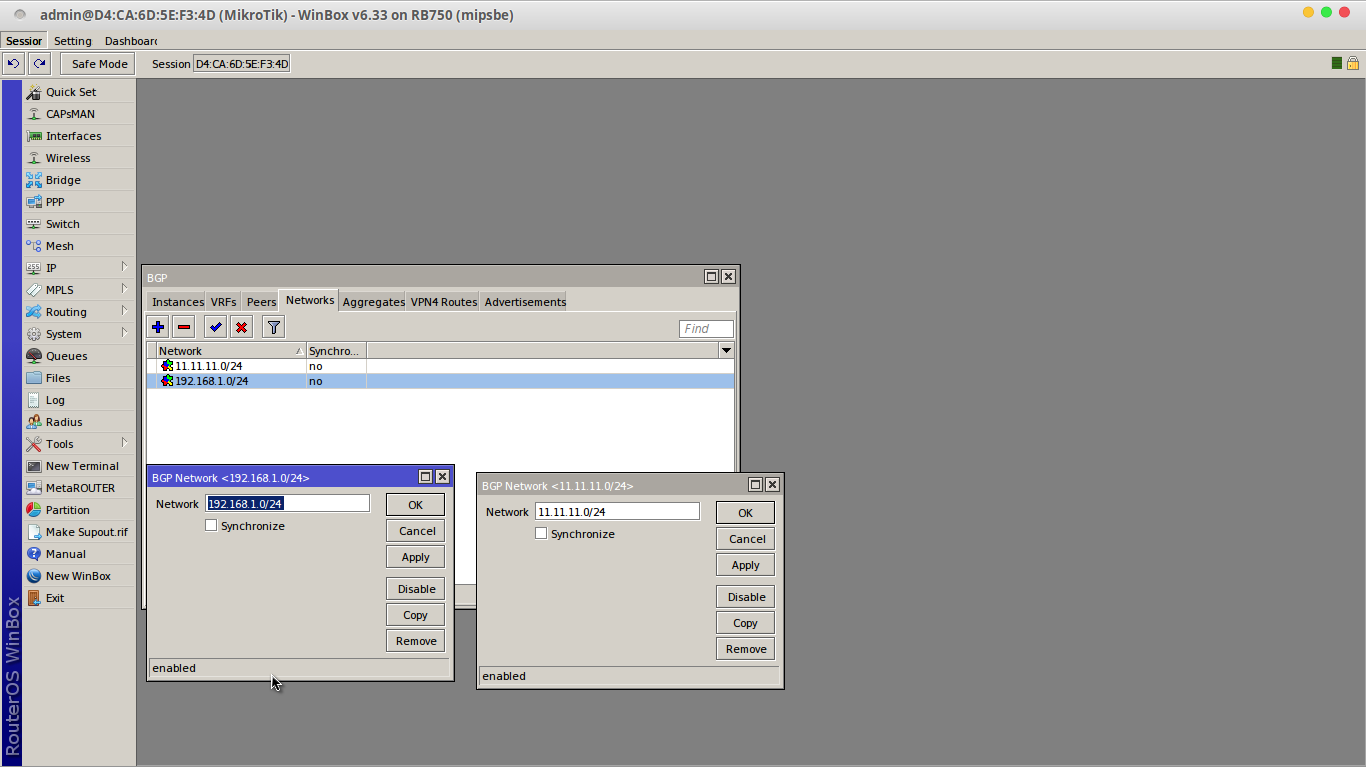Switch to the Peers tab
The image size is (1366, 767).
pyautogui.click(x=260, y=301)
